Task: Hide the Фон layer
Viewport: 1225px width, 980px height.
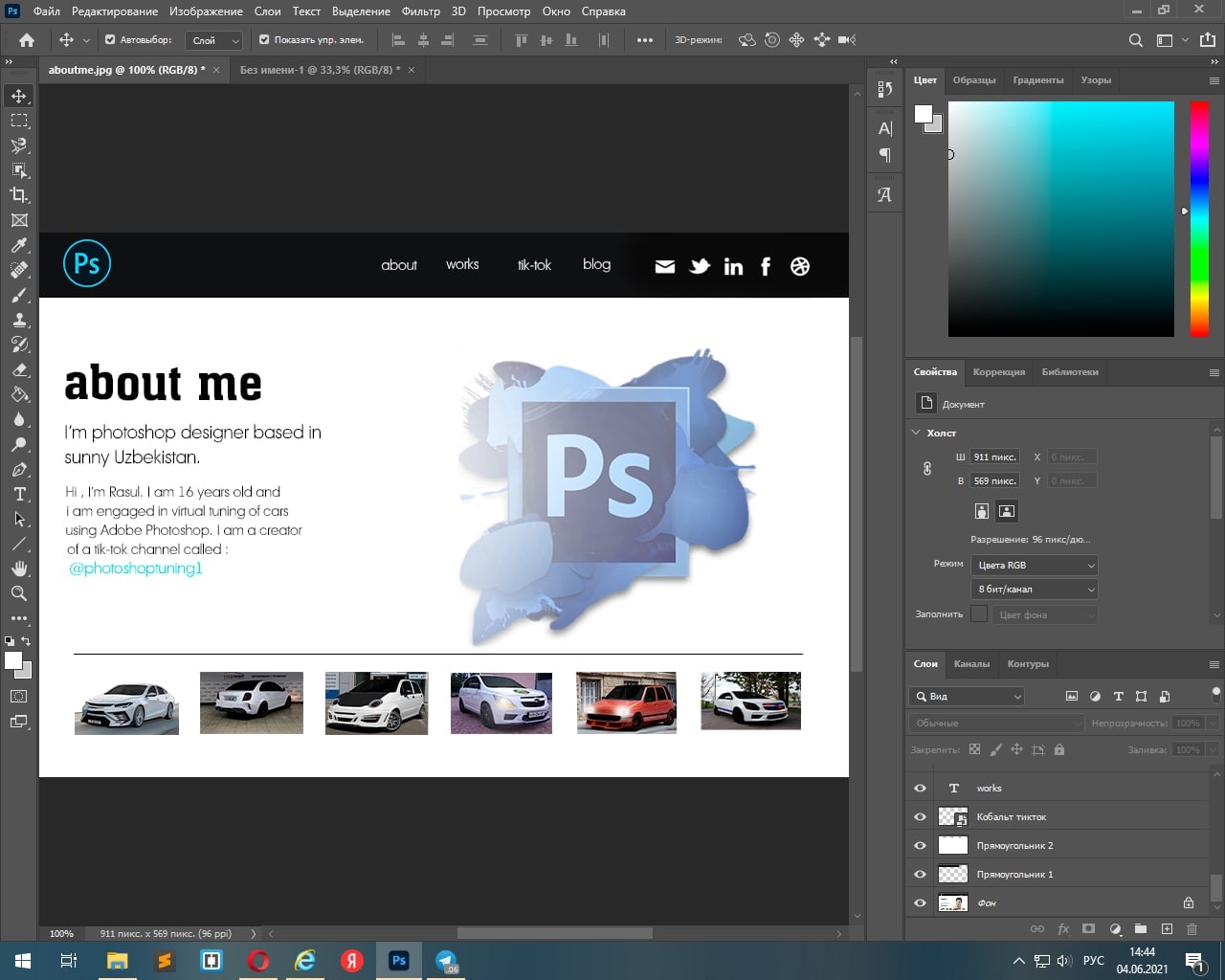Action: point(921,902)
